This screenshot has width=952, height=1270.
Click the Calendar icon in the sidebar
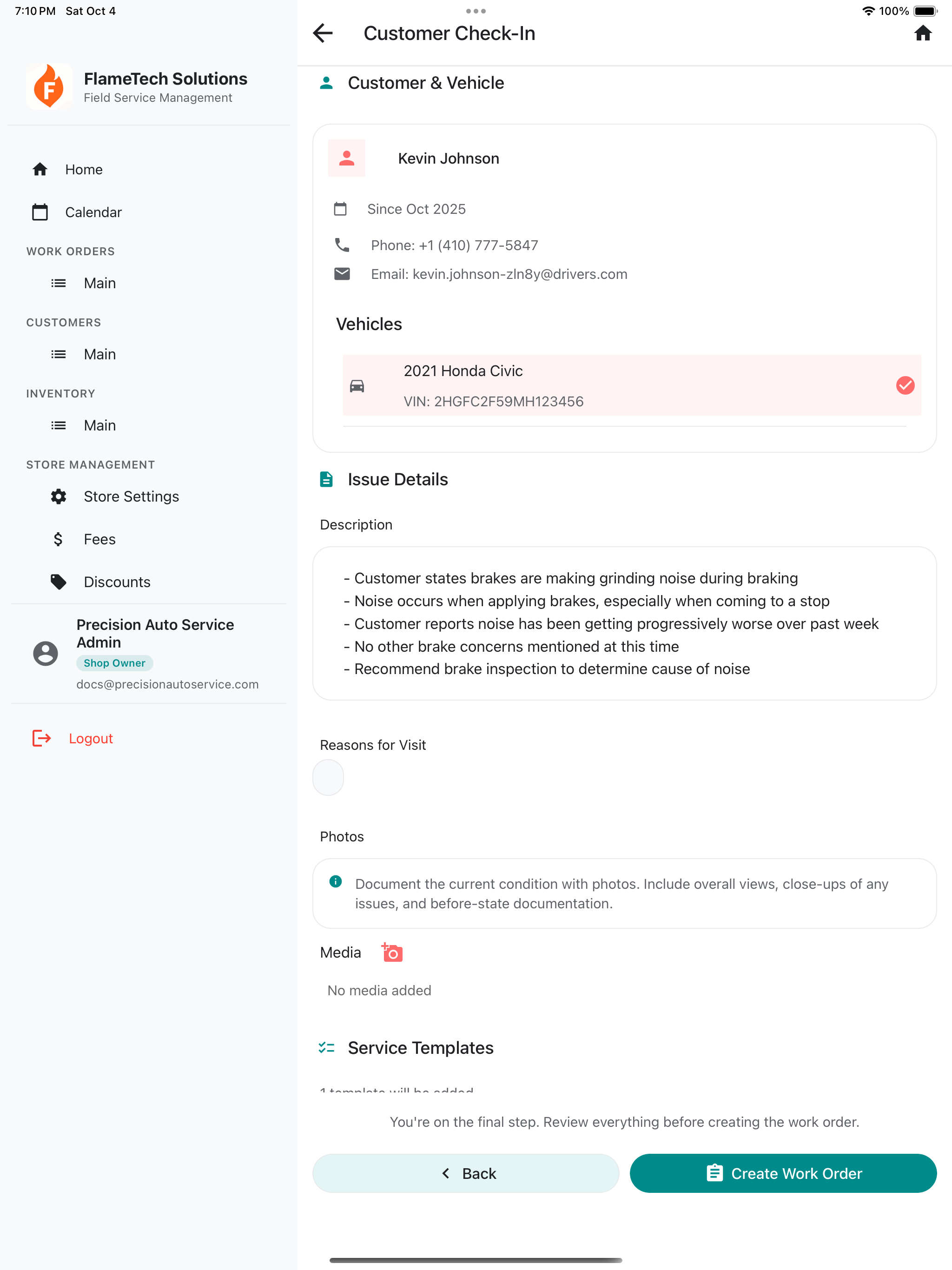40,212
